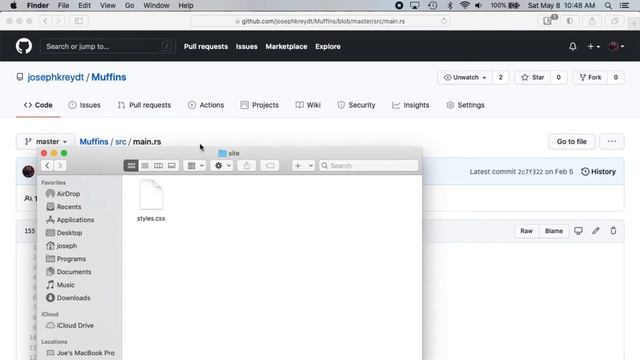Open the Apple menu
The width and height of the screenshot is (640, 360).
13,5
